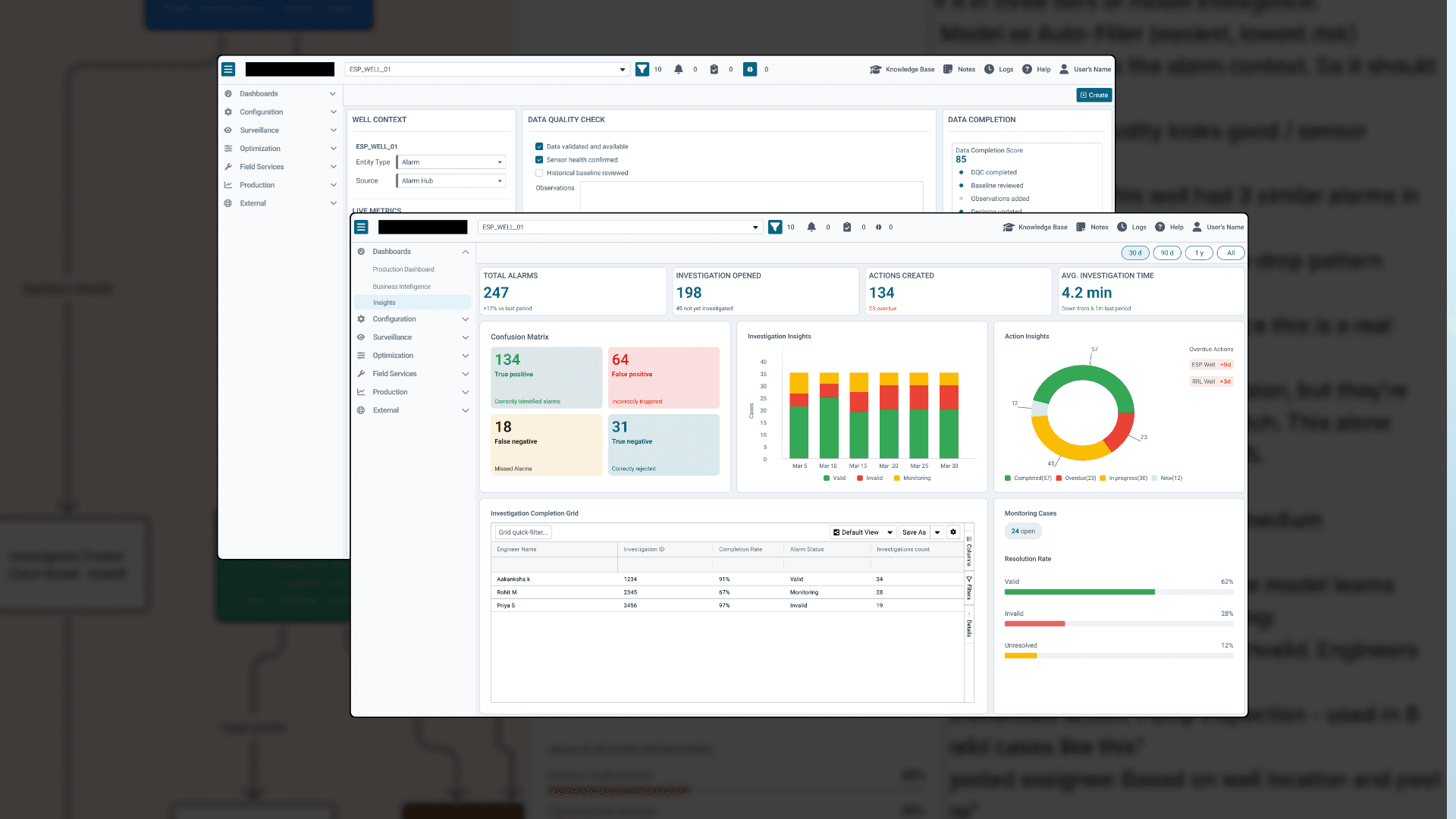Click the filter funnel icon in front header
This screenshot has height=819, width=1456.
point(775,227)
